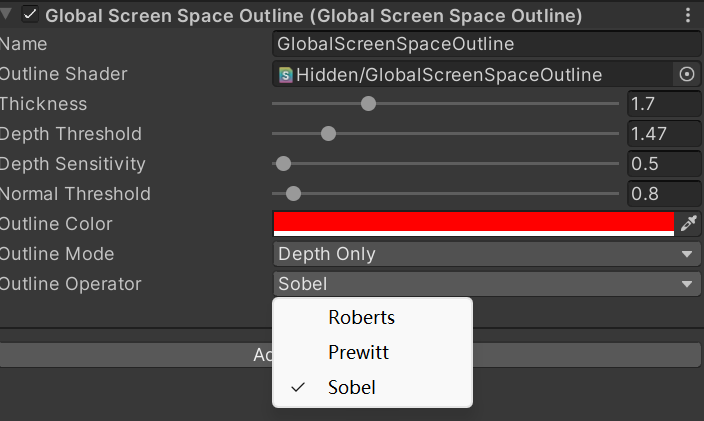The image size is (704, 421).
Task: Collapse the Global Screen Space Outline component
Action: click(8, 15)
